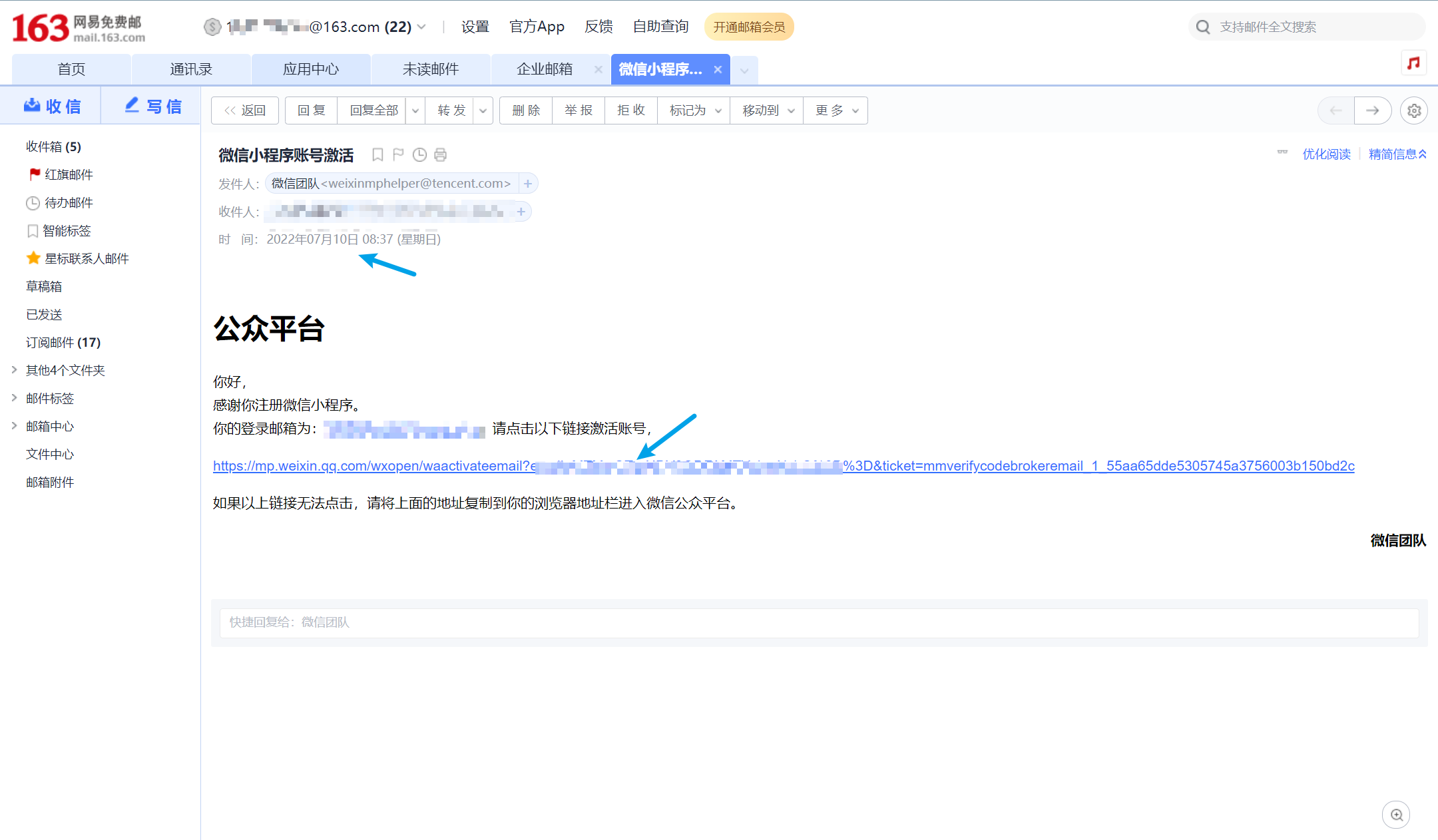Expand 回复全部 dropdown arrow
Screen dimensions: 1438x840
pos(415,110)
